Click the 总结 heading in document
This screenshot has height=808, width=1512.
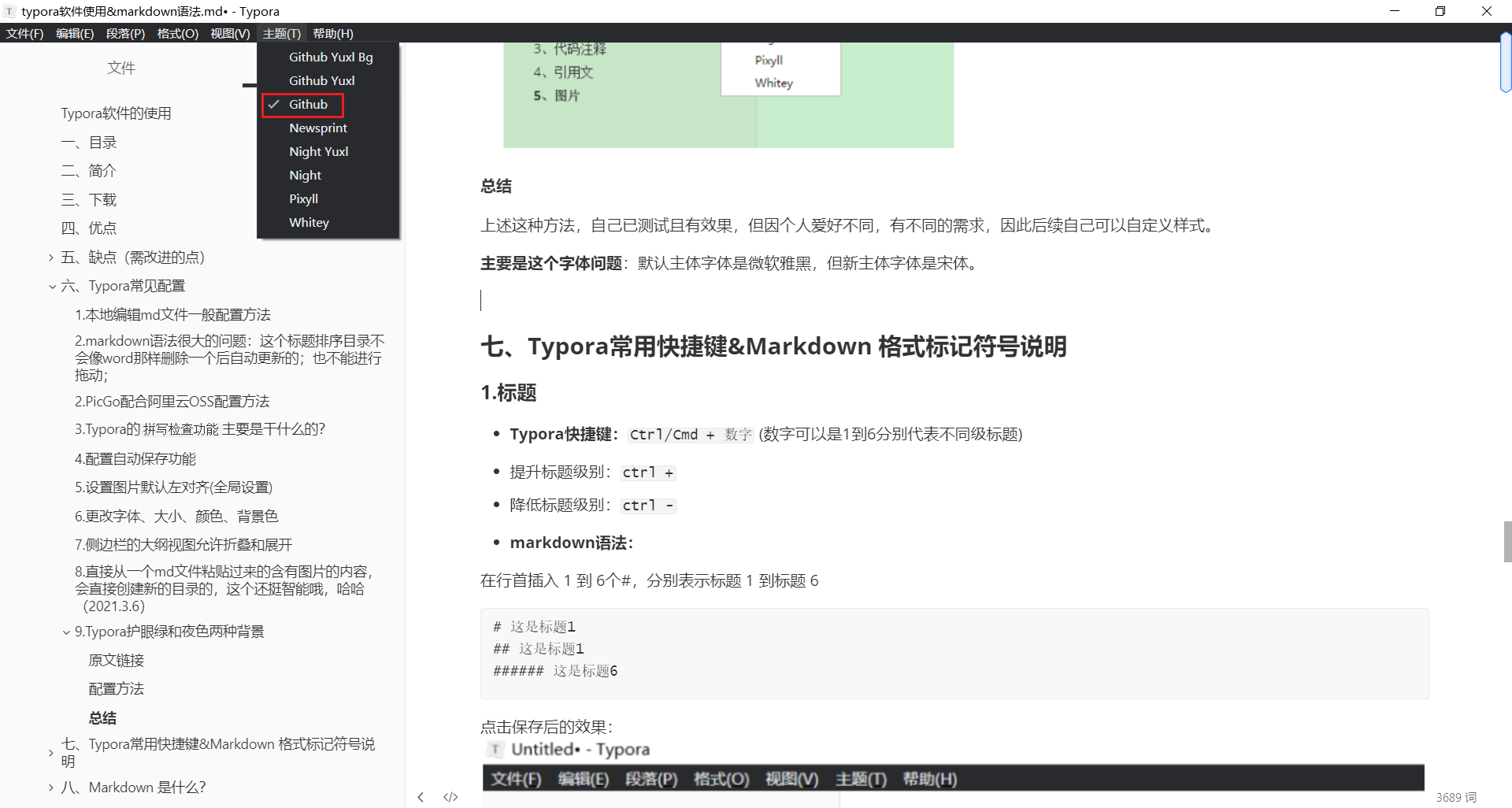click(x=496, y=186)
